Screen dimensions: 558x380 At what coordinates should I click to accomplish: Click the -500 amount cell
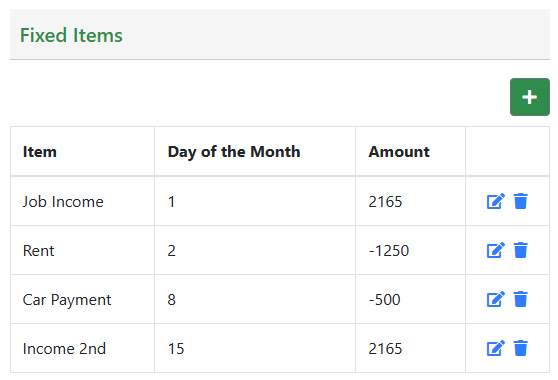point(410,300)
